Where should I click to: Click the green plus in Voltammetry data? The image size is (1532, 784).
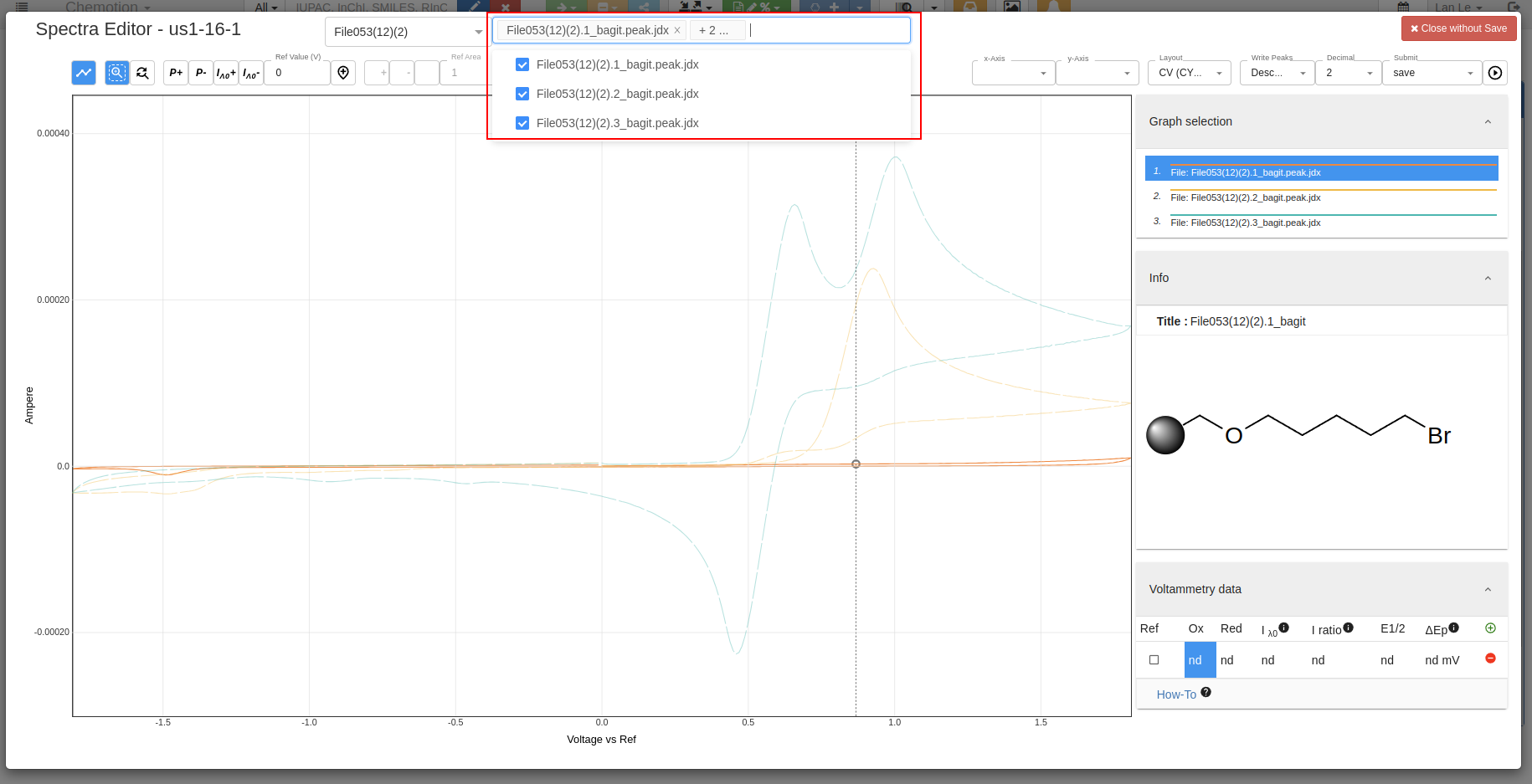pyautogui.click(x=1490, y=628)
